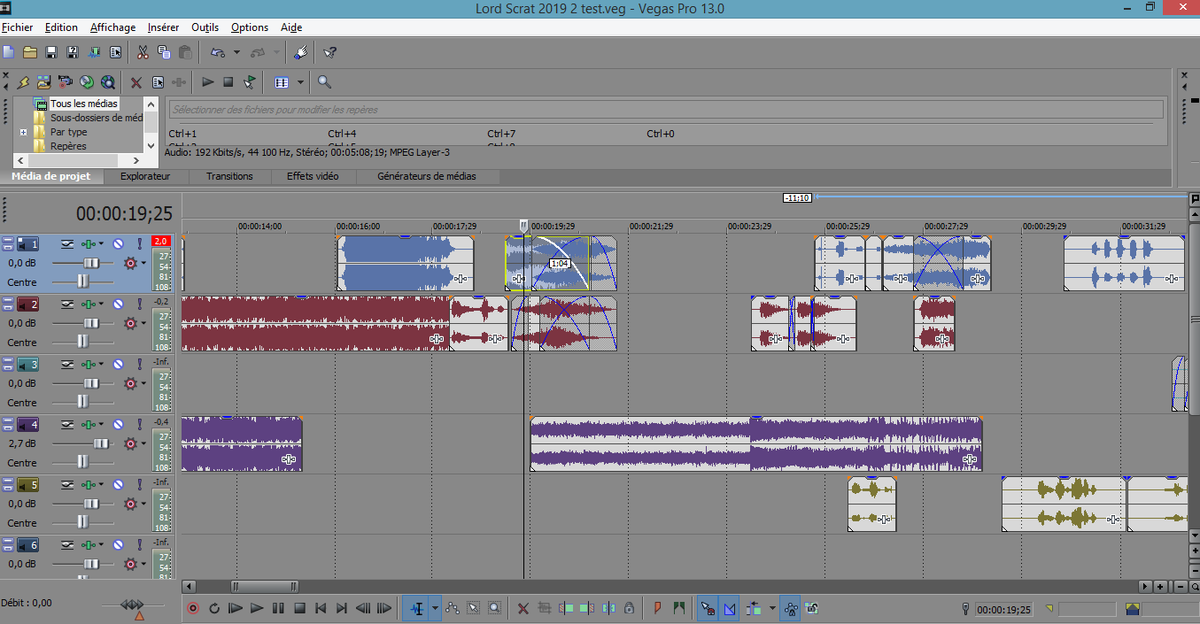1200x624 pixels.
Task: Open the Affichage menu
Action: (113, 27)
